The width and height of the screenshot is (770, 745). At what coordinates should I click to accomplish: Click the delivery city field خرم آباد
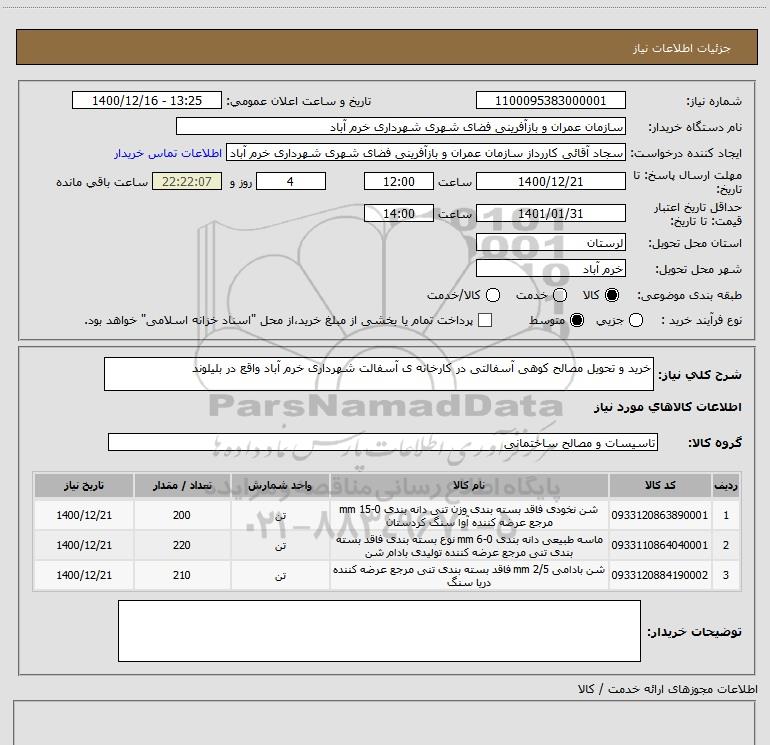tap(550, 269)
